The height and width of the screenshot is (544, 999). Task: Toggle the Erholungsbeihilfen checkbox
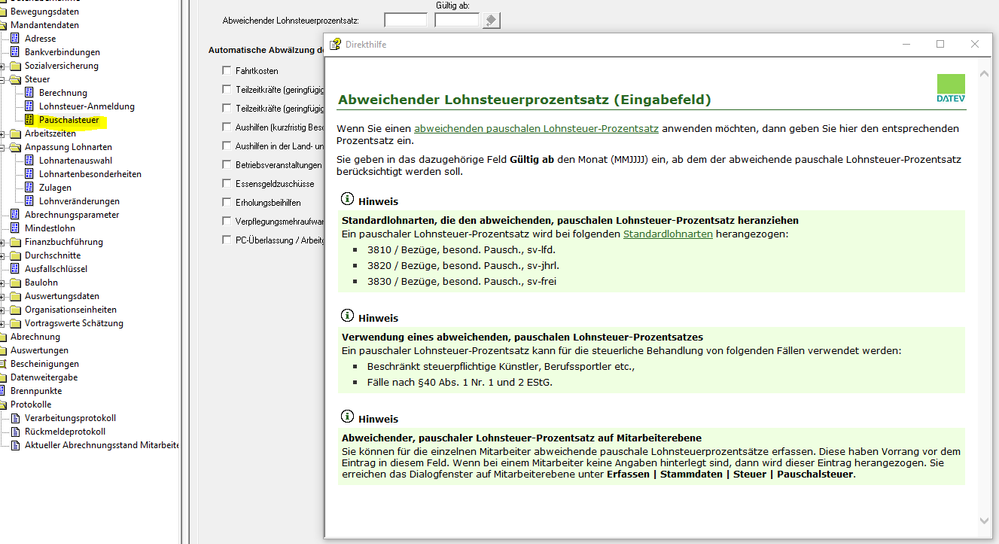tap(226, 202)
